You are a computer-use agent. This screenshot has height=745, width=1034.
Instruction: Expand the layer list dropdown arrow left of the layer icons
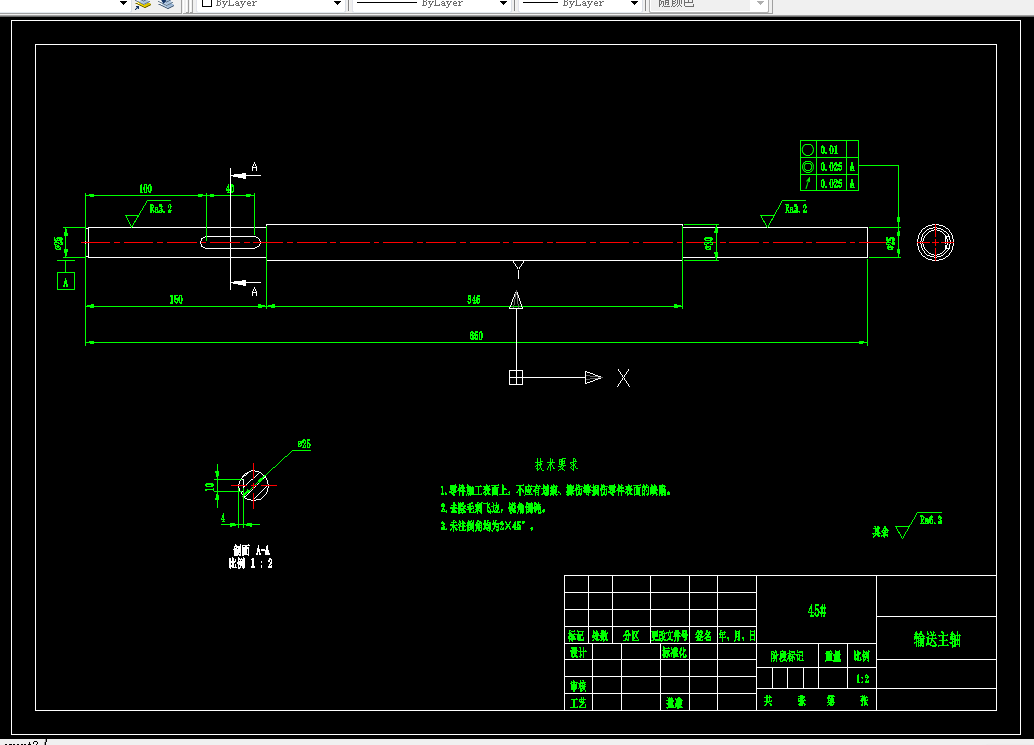(123, 3)
